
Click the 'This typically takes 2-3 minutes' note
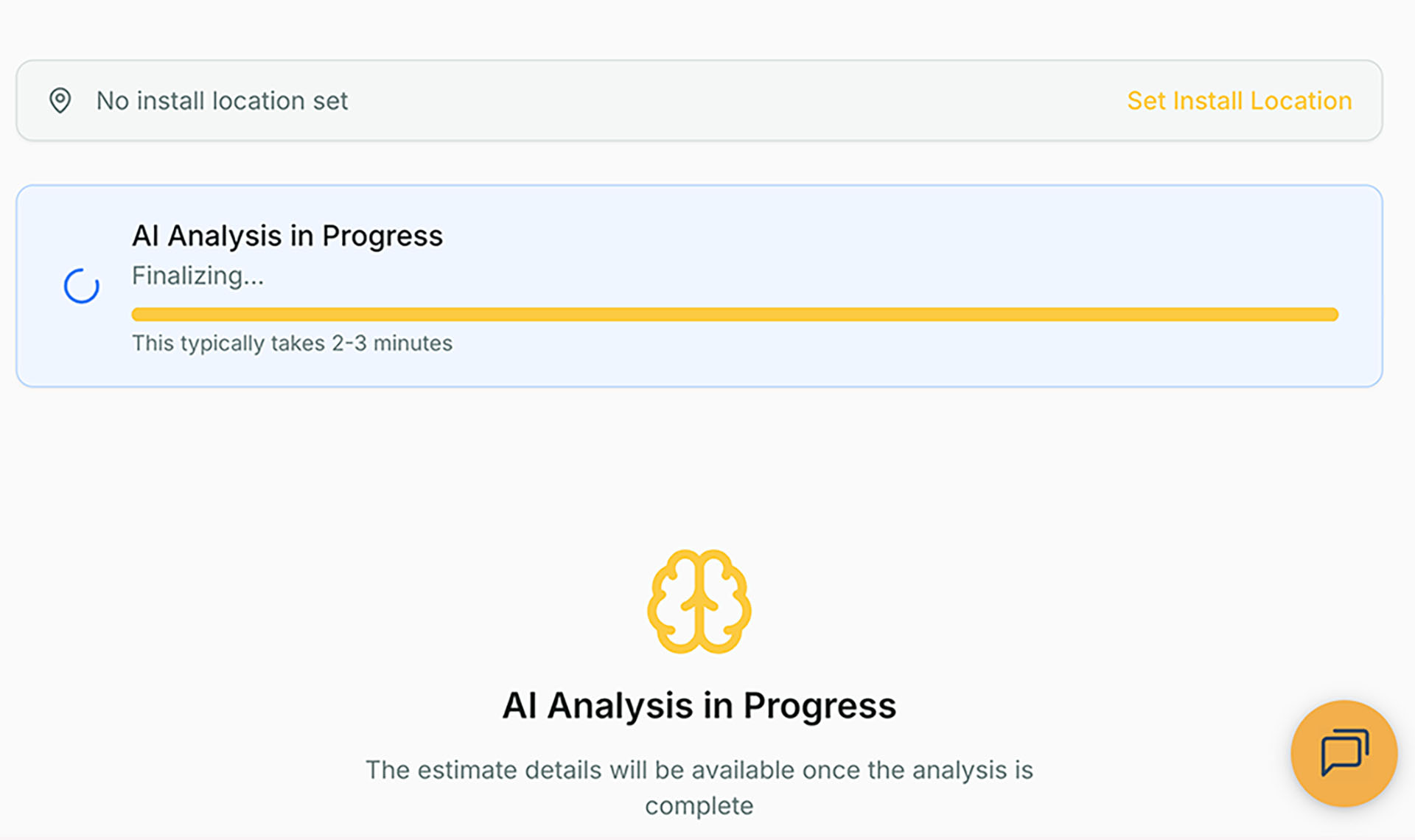point(292,343)
